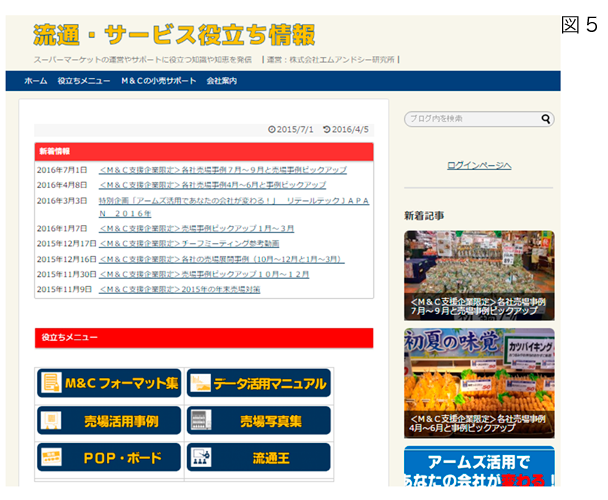Image resolution: width=608 pixels, height=500 pixels.
Task: Open 会社案内 menu item
Action: [x=222, y=81]
